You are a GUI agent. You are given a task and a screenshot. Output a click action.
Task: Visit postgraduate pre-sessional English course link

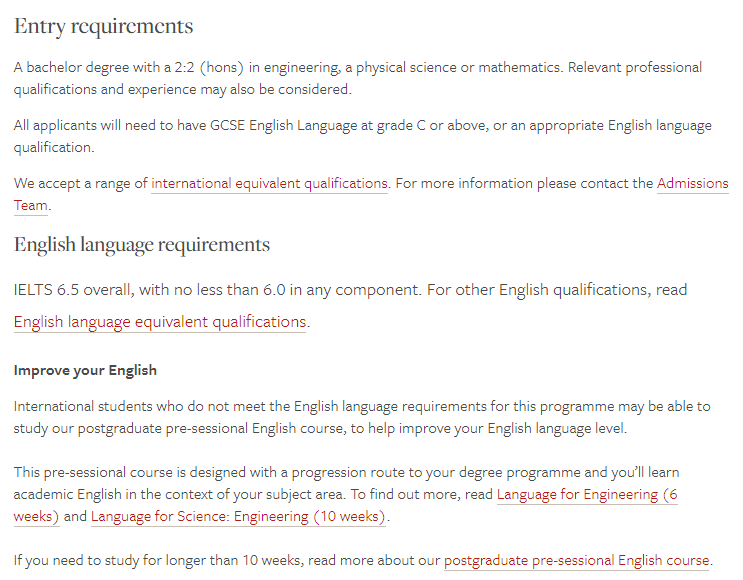click(576, 561)
